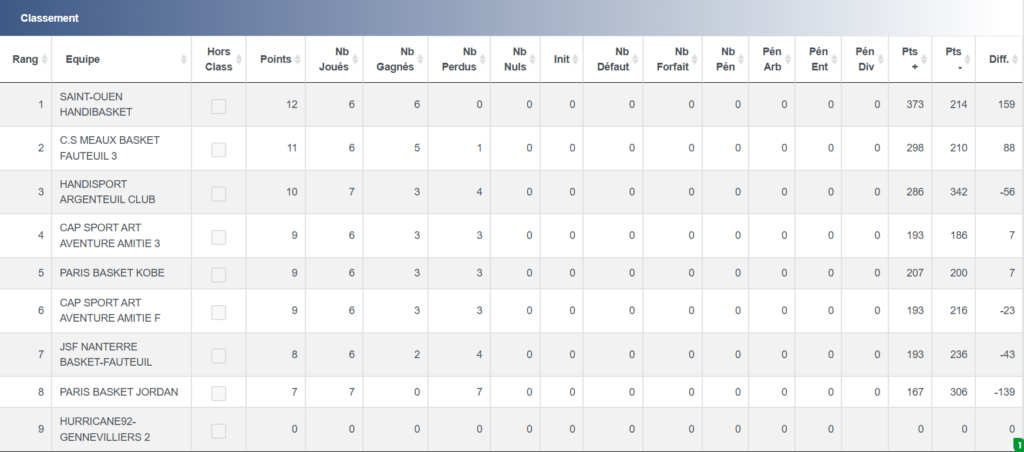This screenshot has height=452, width=1024.
Task: Sort by Nb Gagnés using its arrows
Action: (419, 59)
